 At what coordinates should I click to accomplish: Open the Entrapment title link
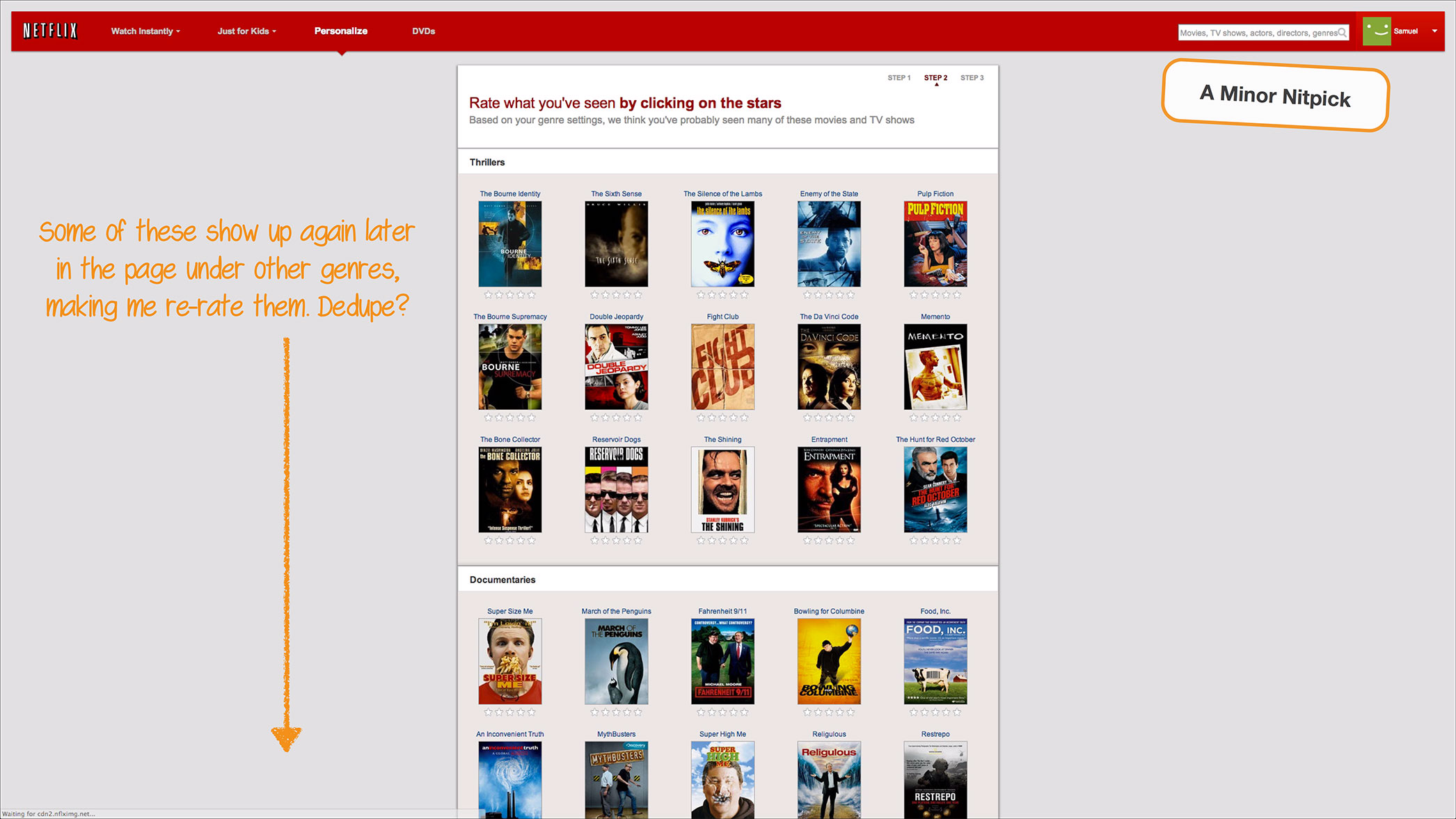[829, 440]
